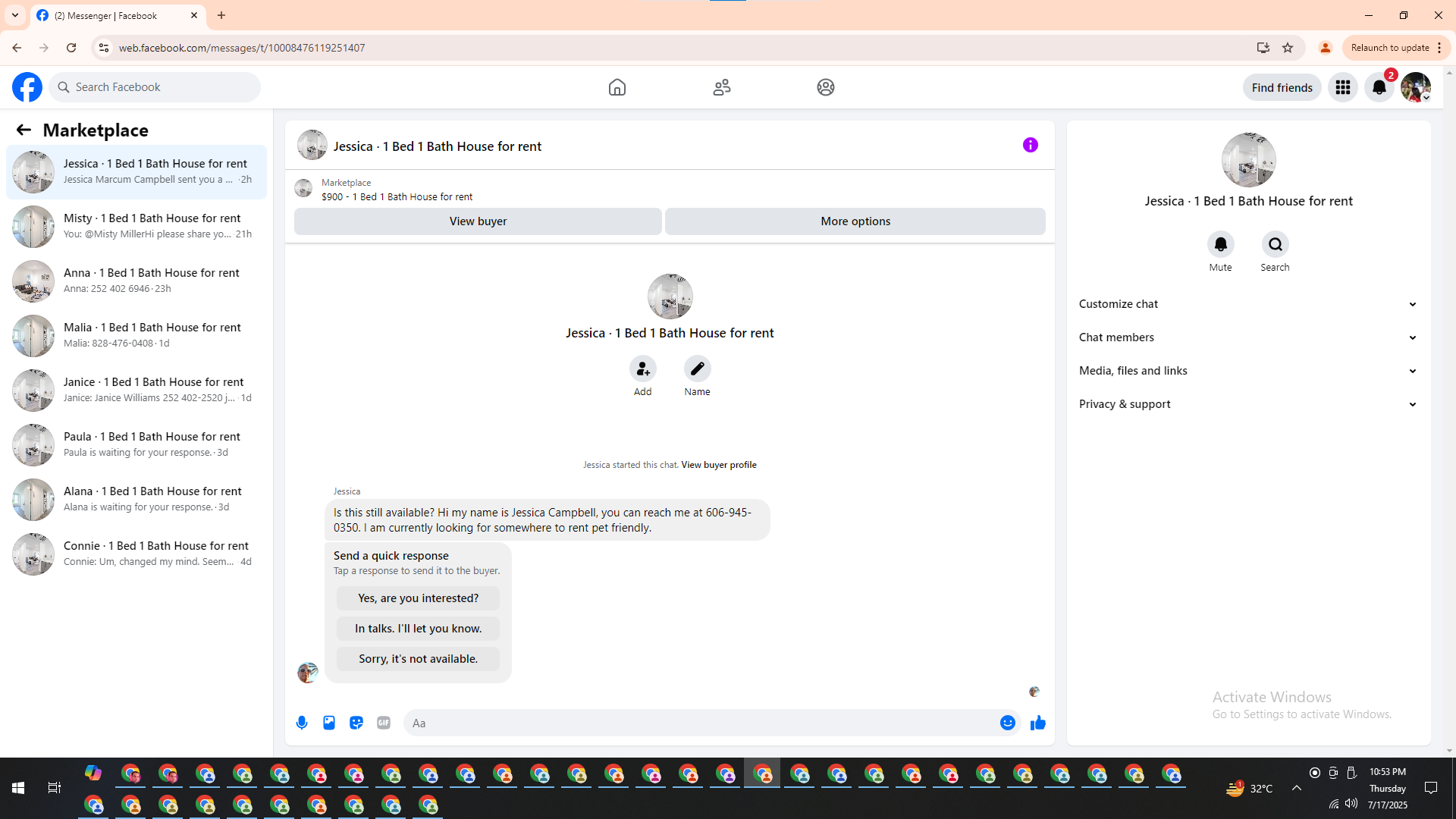Open the Groups icon in the top navigation
Screen dimensions: 1456x819
[x=826, y=87]
